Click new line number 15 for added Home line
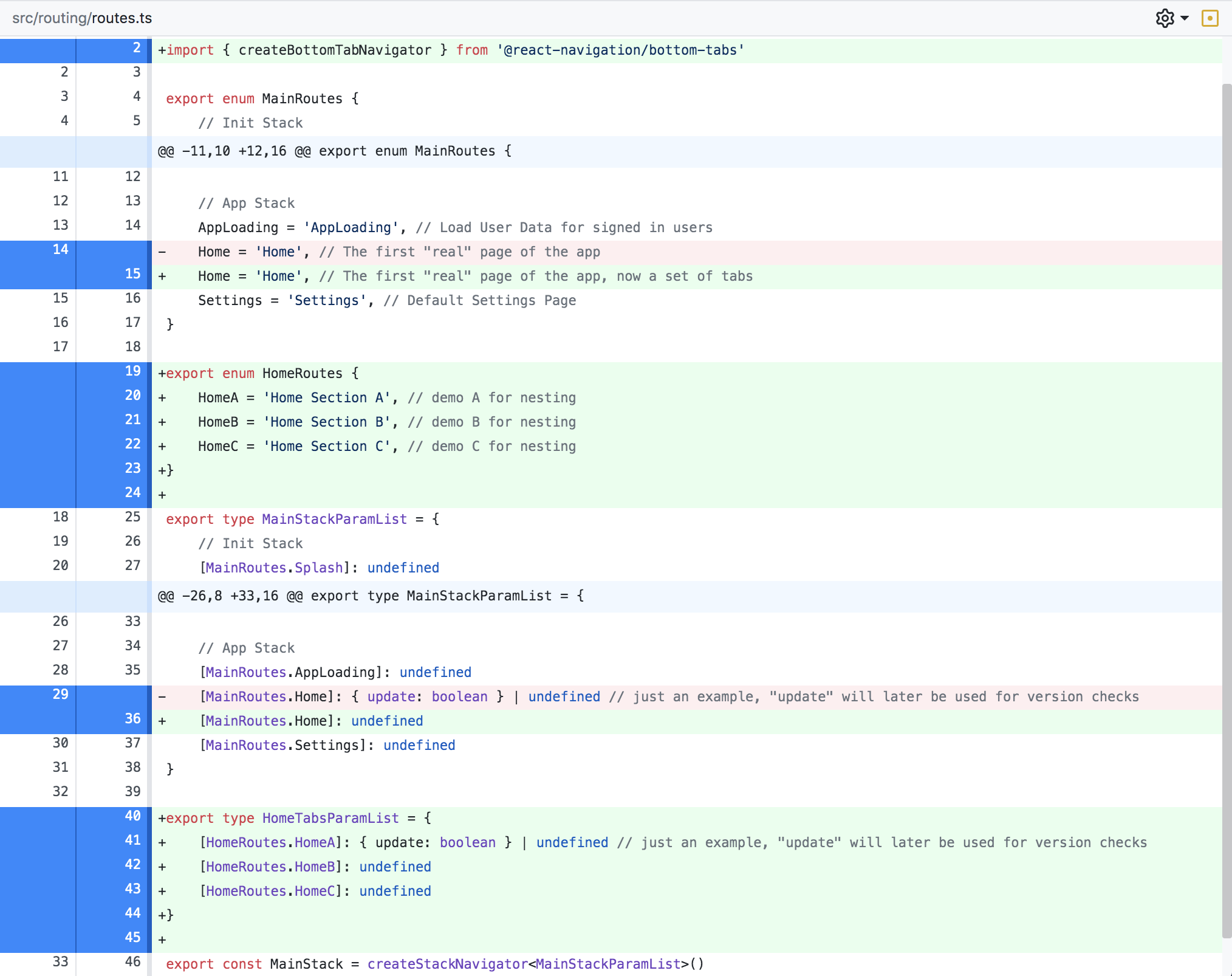The image size is (1232, 976). pyautogui.click(x=132, y=274)
